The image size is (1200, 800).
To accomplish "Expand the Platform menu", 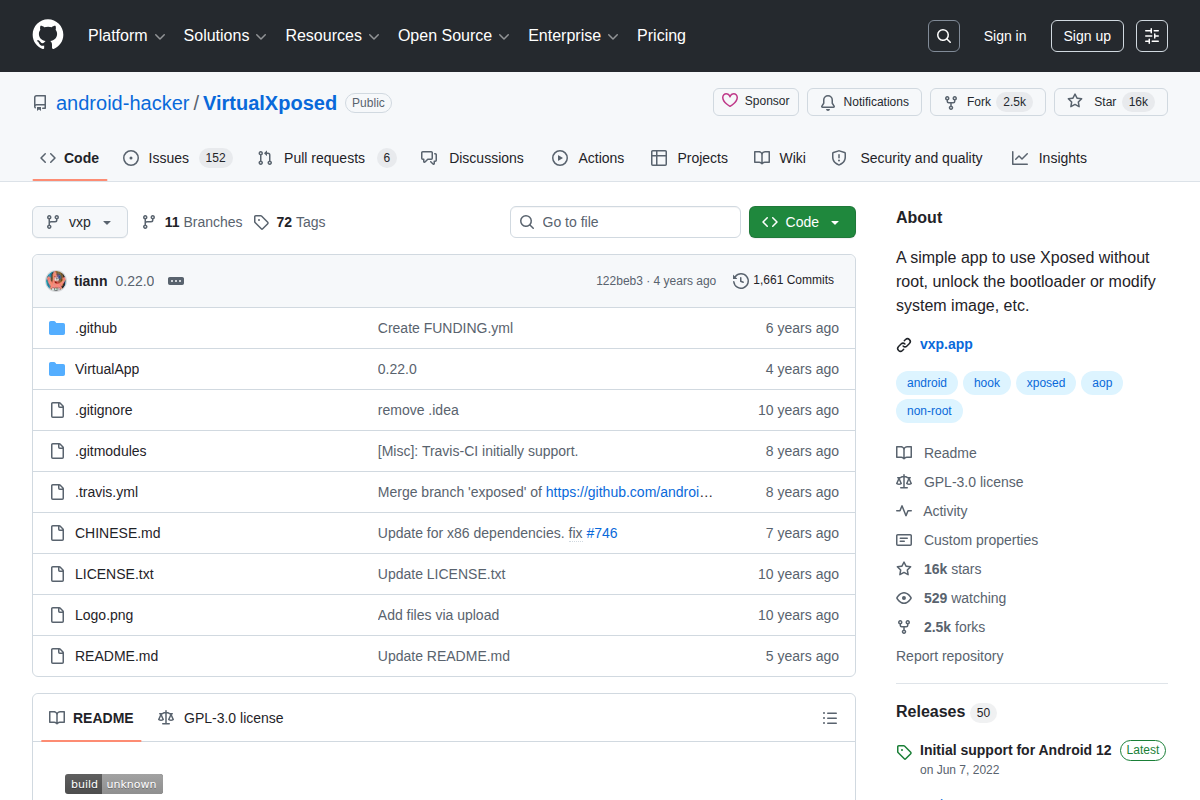I will pyautogui.click(x=126, y=36).
